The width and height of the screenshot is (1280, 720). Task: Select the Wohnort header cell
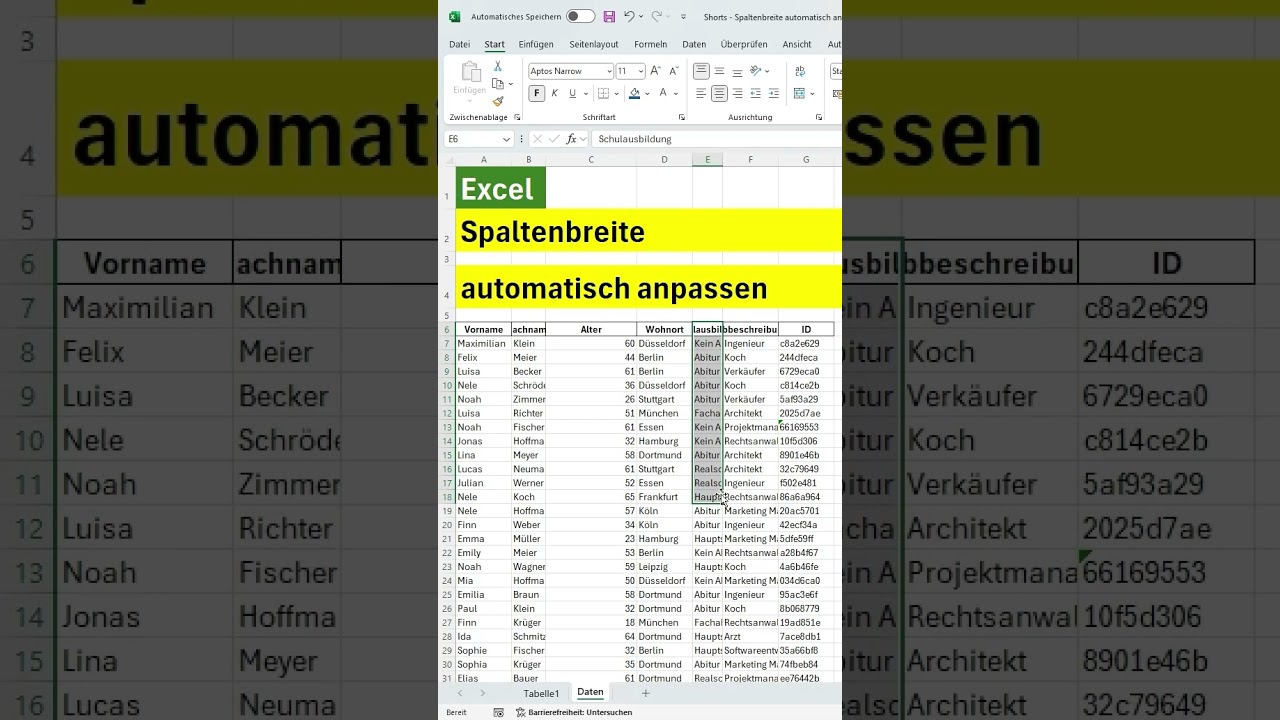click(664, 329)
